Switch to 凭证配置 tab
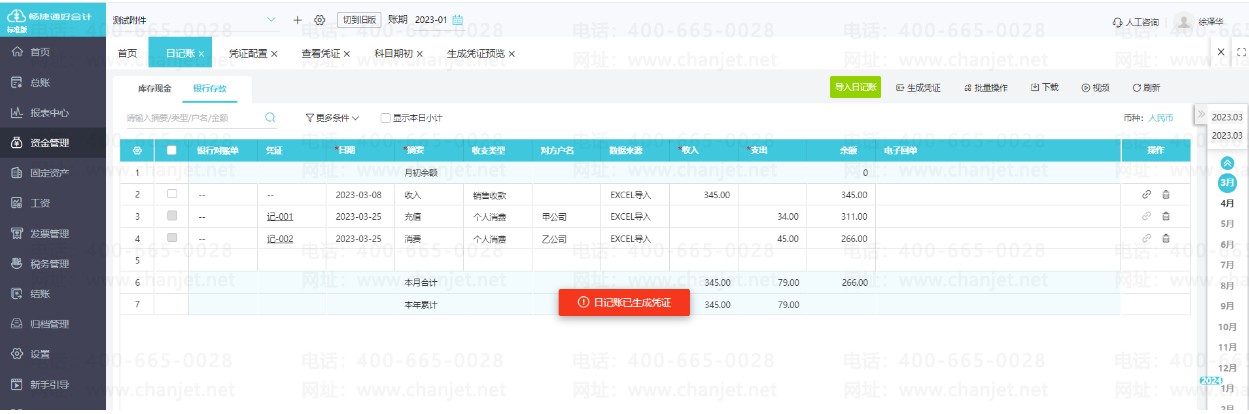 coord(247,53)
